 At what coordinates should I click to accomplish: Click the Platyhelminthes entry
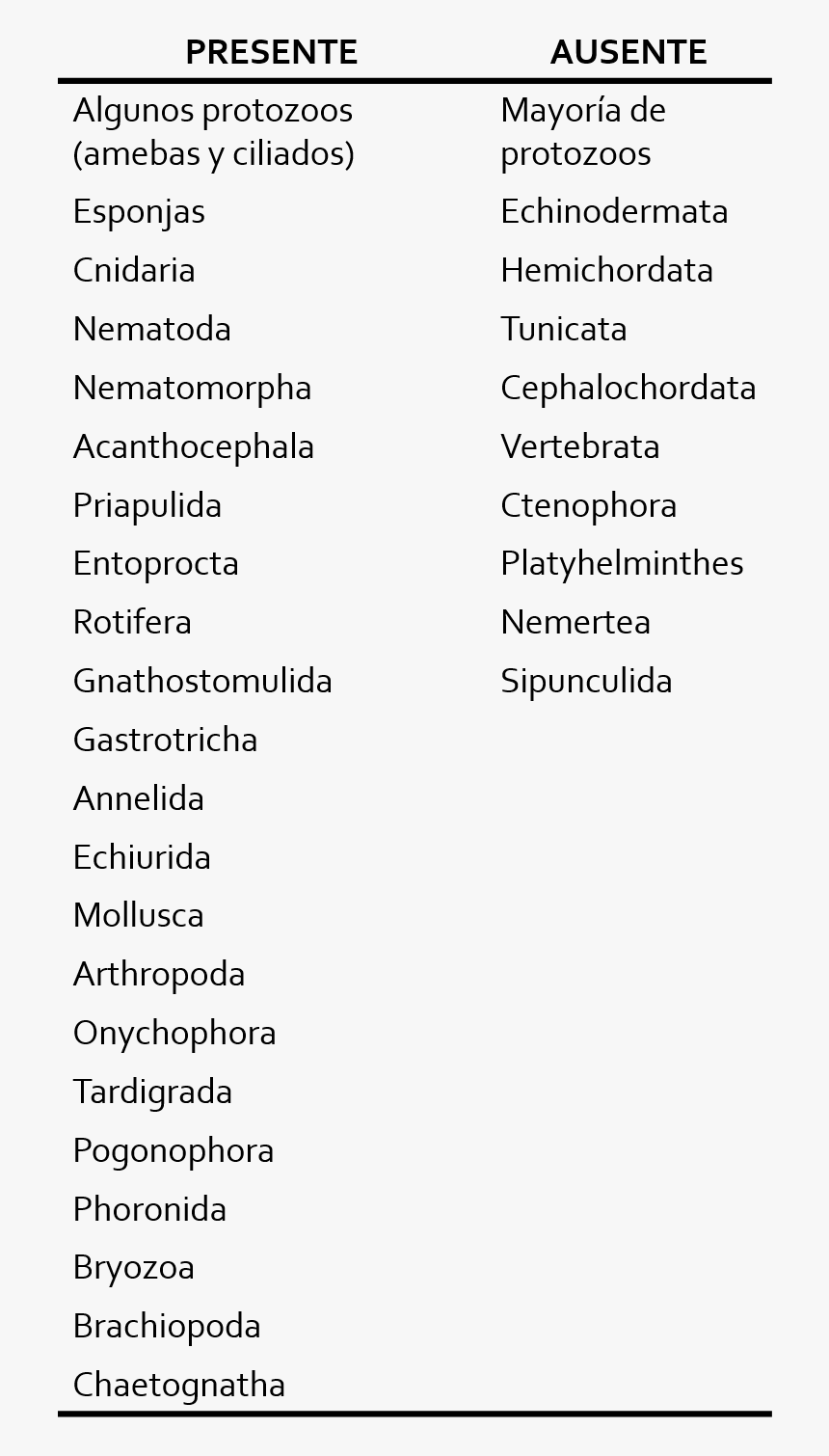pyautogui.click(x=622, y=564)
